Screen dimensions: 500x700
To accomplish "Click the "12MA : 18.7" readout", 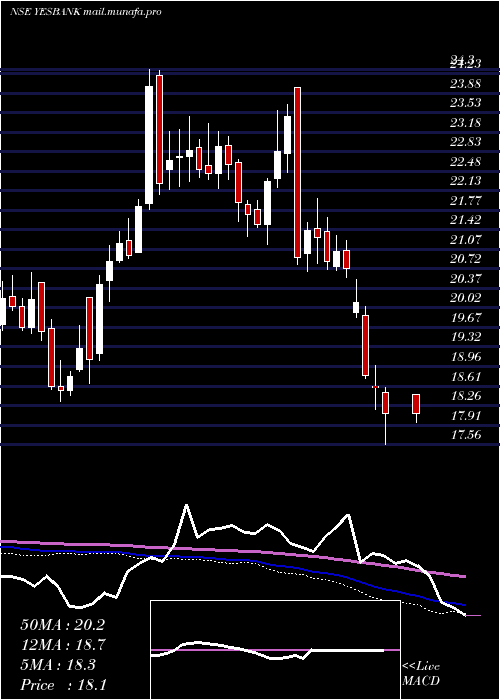I will [62, 645].
